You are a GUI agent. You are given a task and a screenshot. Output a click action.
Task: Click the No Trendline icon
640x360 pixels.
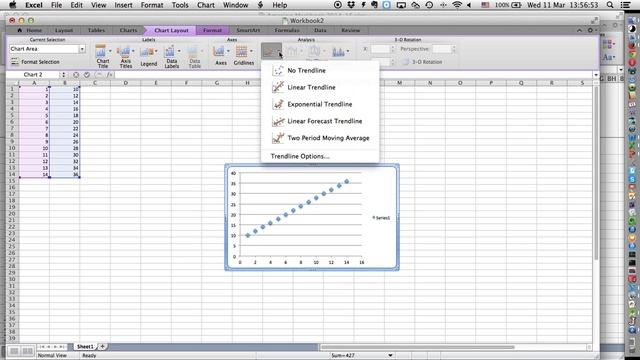tap(278, 71)
